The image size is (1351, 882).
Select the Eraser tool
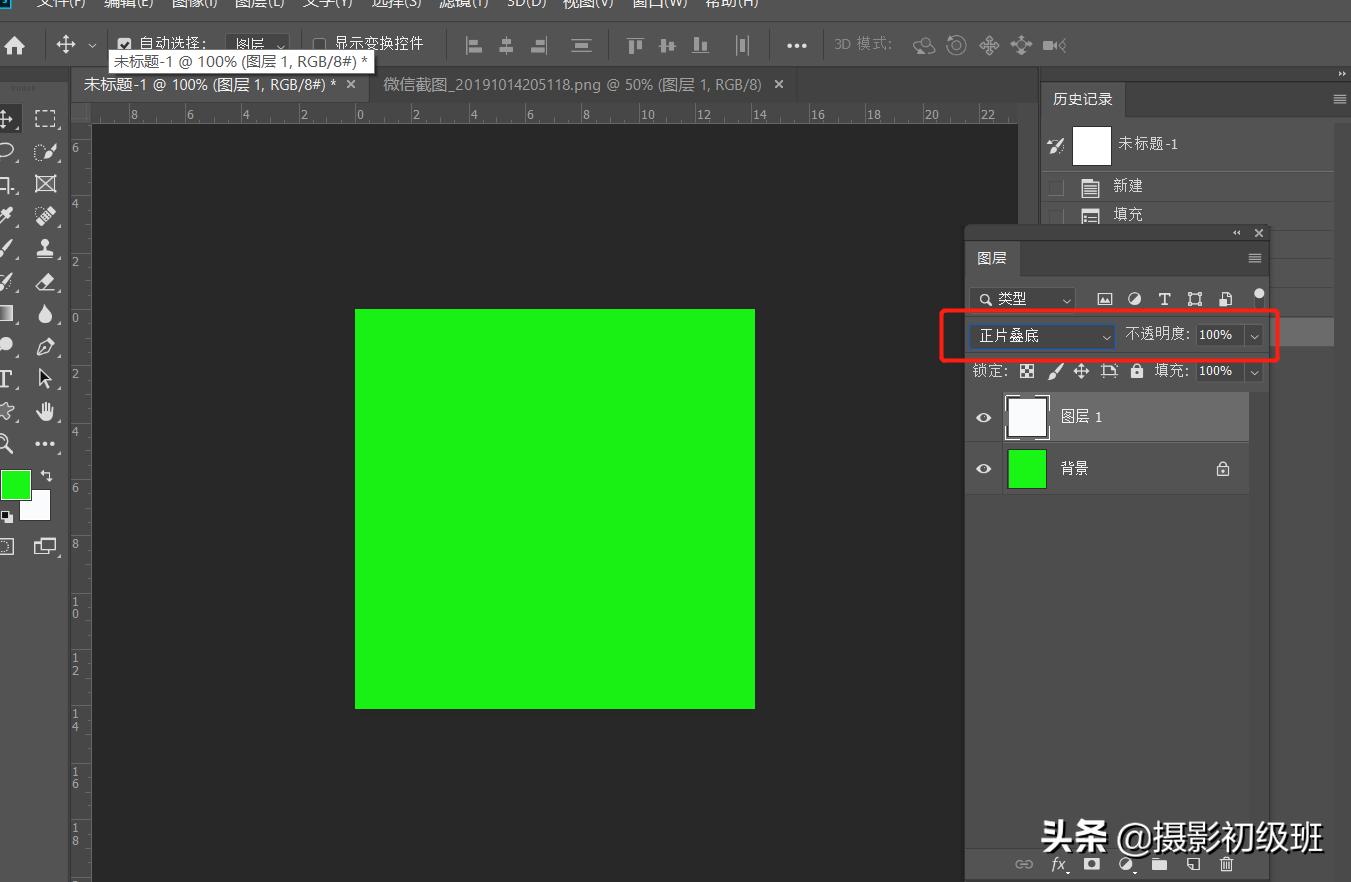point(45,282)
